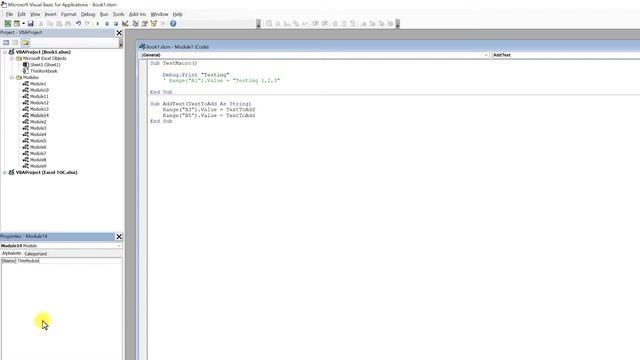Click View Object in Project panel
The height and width of the screenshot is (360, 640).
click(x=15, y=42)
